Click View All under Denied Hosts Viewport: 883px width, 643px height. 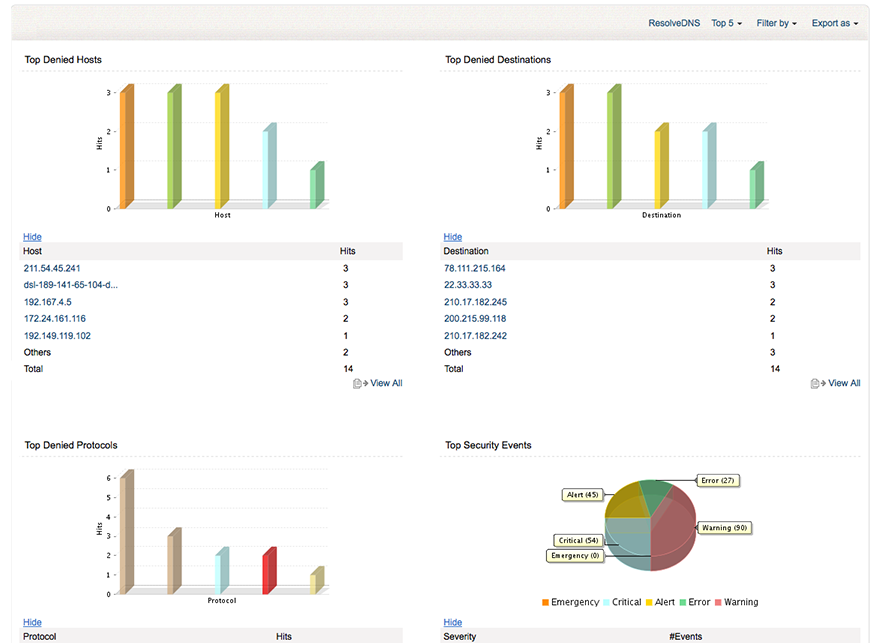click(386, 383)
